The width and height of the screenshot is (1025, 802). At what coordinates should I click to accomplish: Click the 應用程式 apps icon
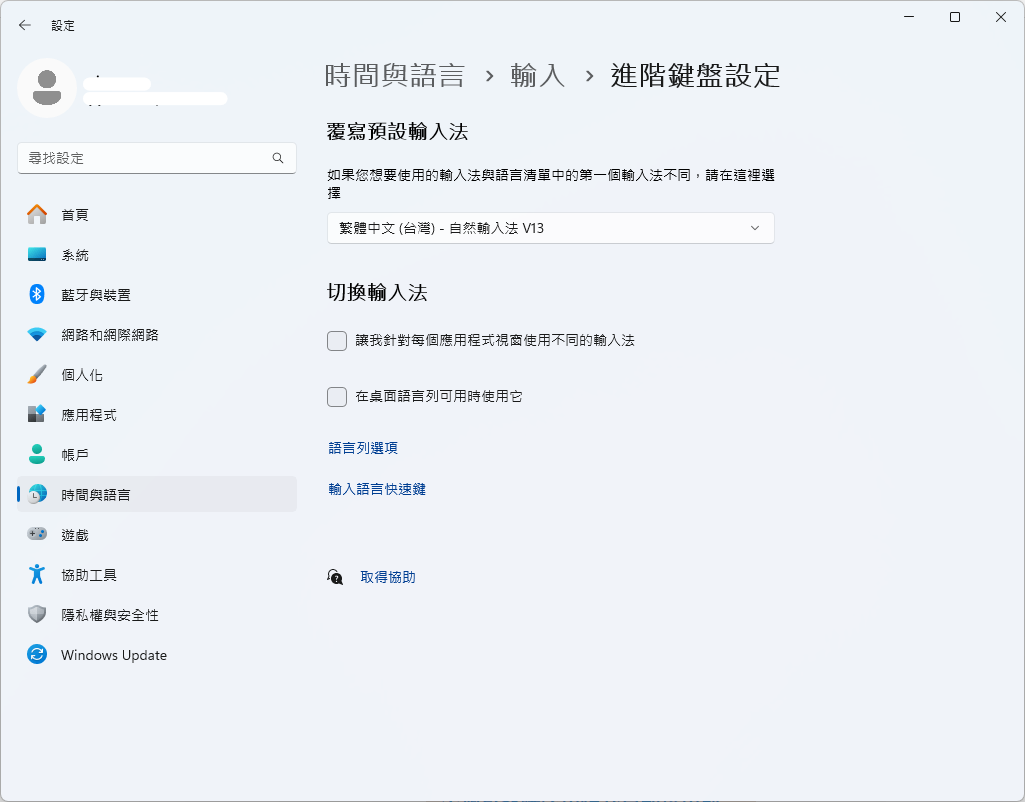(37, 414)
